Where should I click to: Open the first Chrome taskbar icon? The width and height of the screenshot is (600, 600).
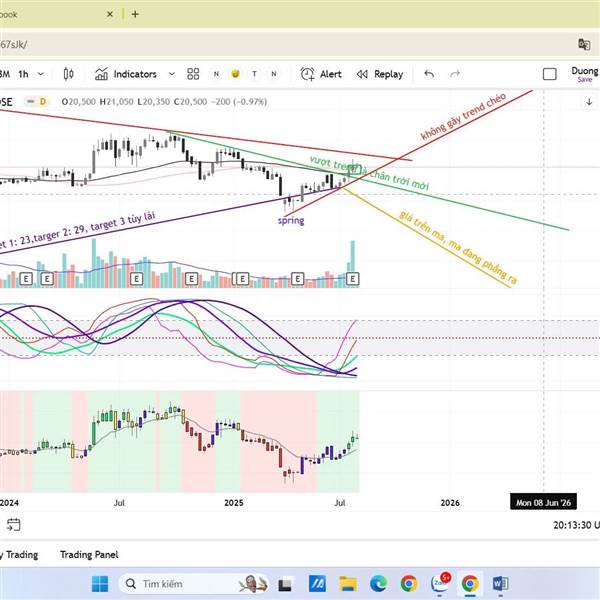coord(409,584)
